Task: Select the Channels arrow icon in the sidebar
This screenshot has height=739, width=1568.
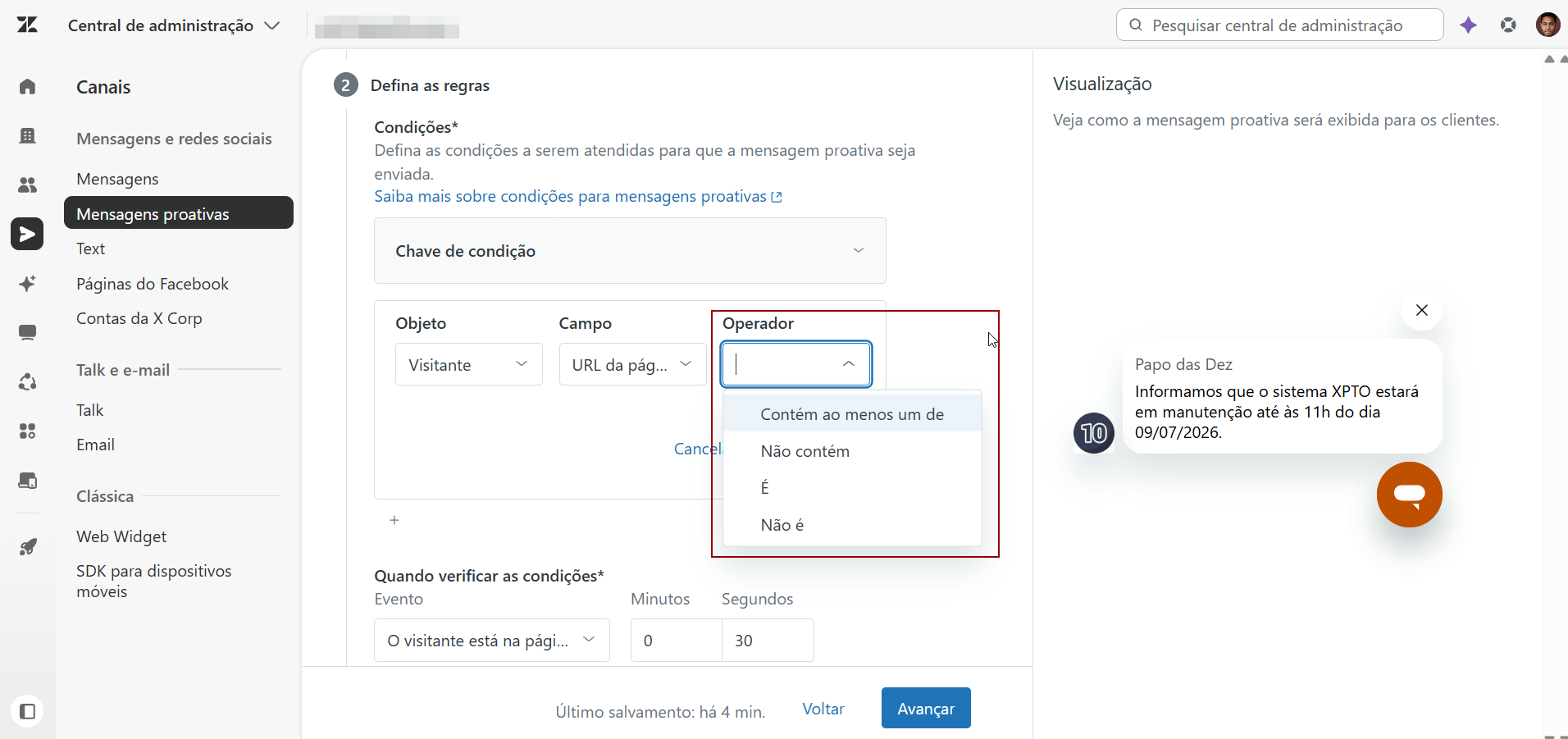Action: pos(27,234)
